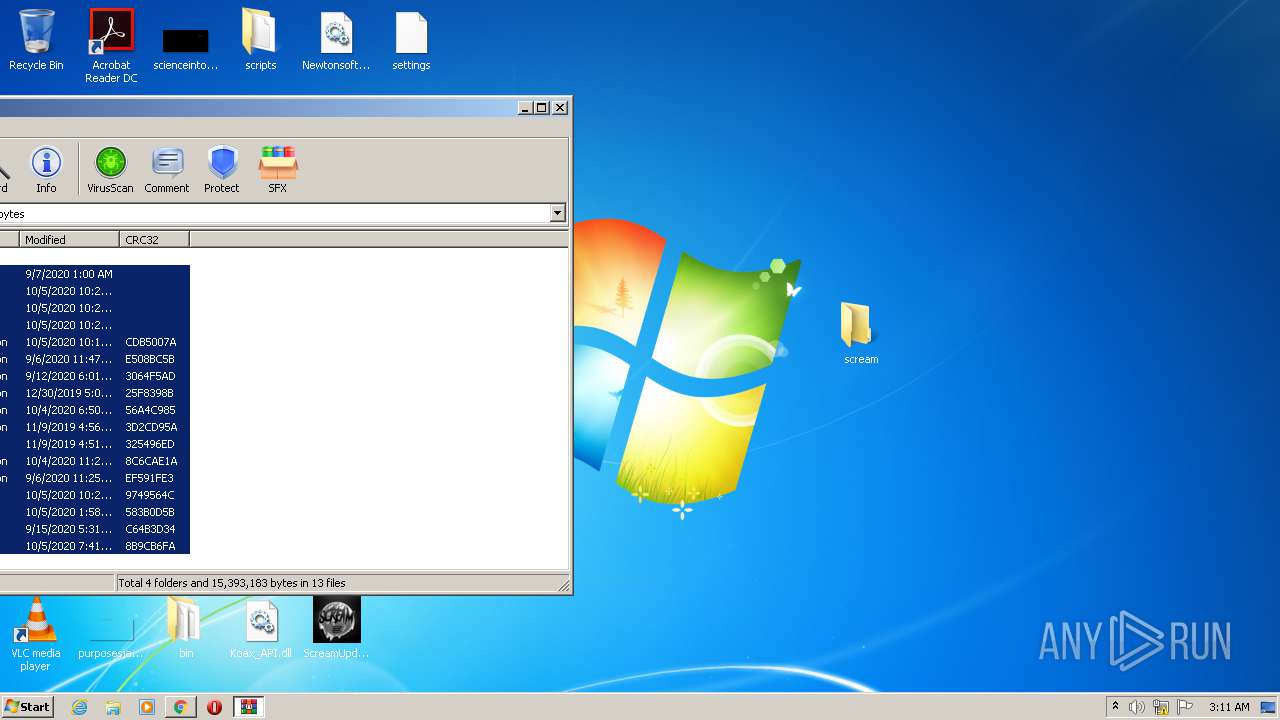
Task: Click the SFX toolbar icon
Action: tap(277, 169)
